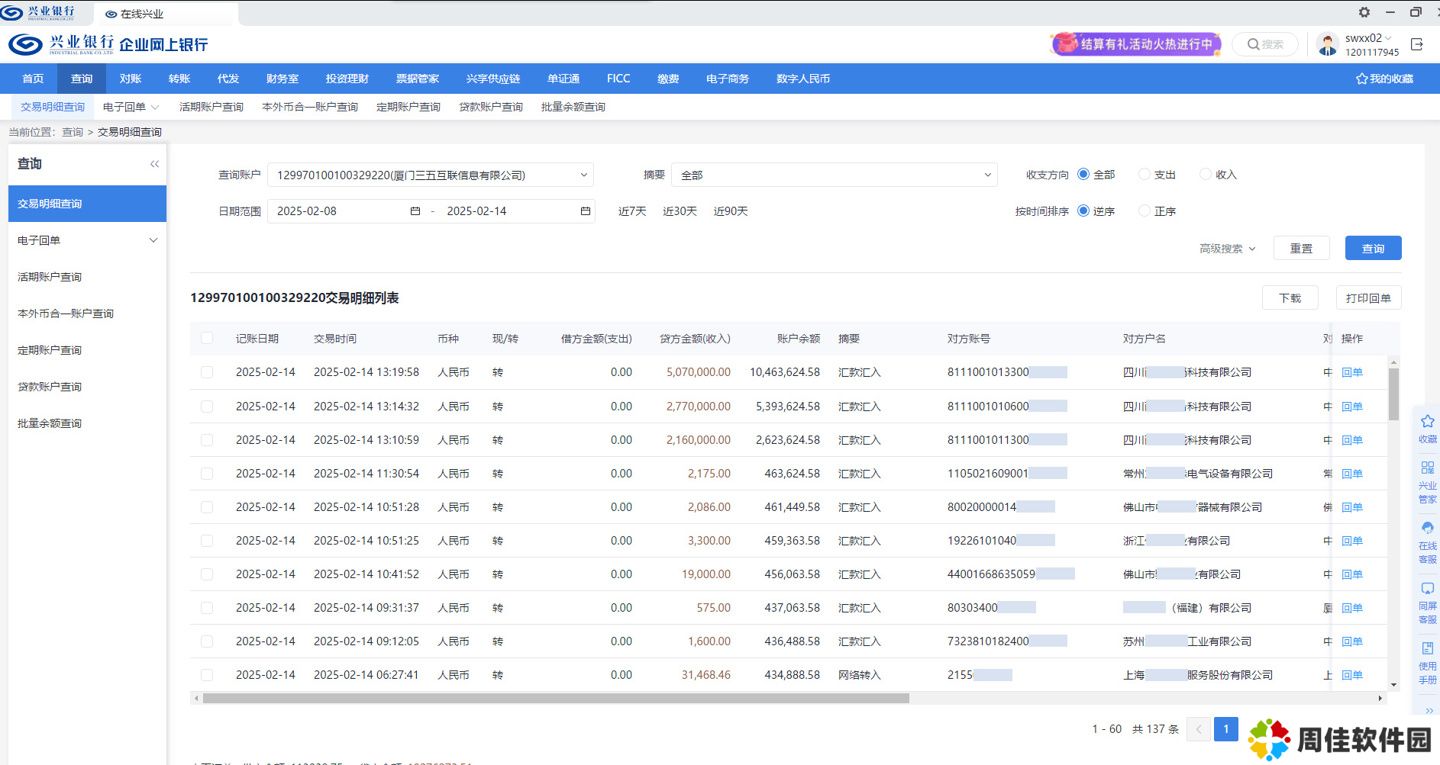Open 兴业管家 icon on right rail
The width and height of the screenshot is (1440, 765).
coord(1427,468)
